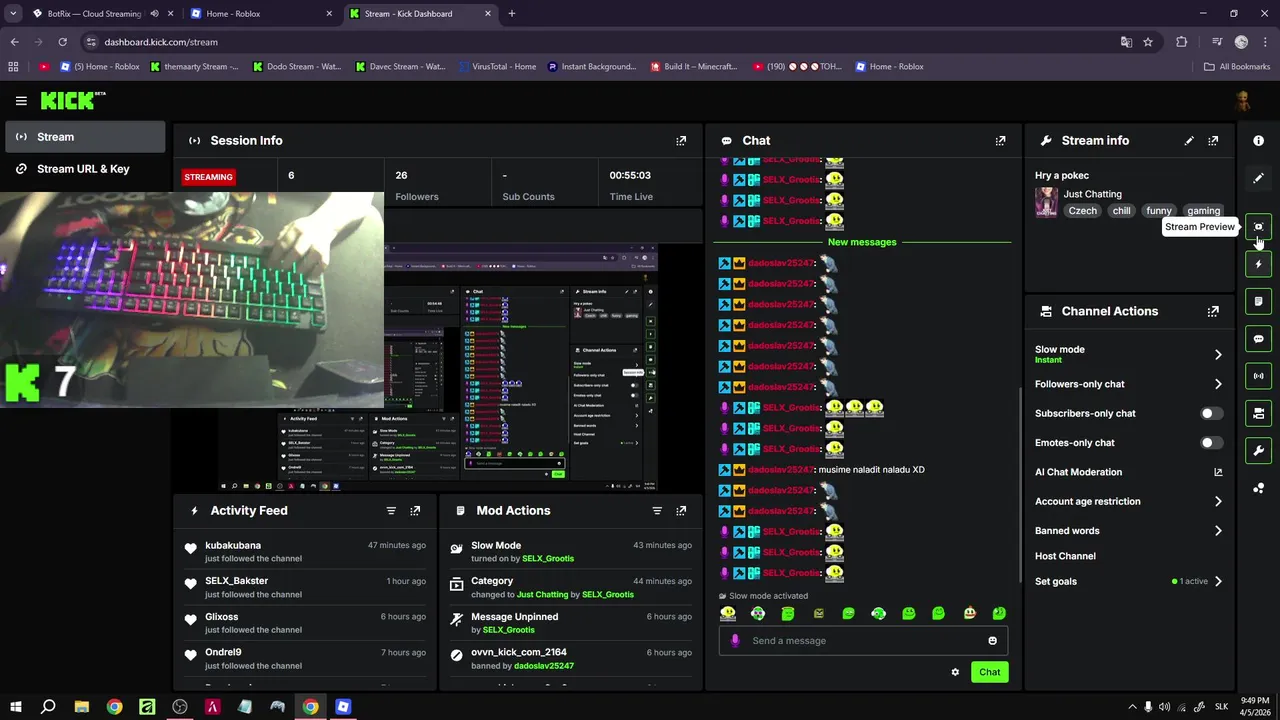Toggle Emotes-only chat switch
This screenshot has height=720, width=1280.
point(1211,443)
